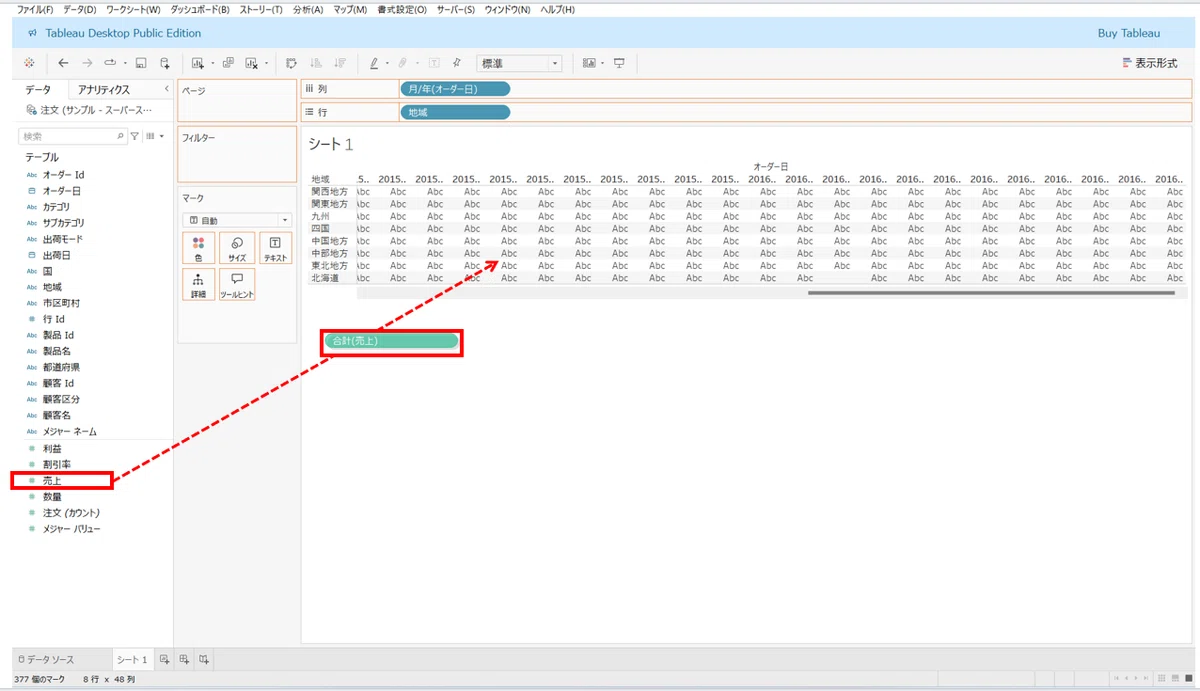The image size is (1200, 691).
Task: Toggle mark labels with the T icon
Action: (x=434, y=63)
